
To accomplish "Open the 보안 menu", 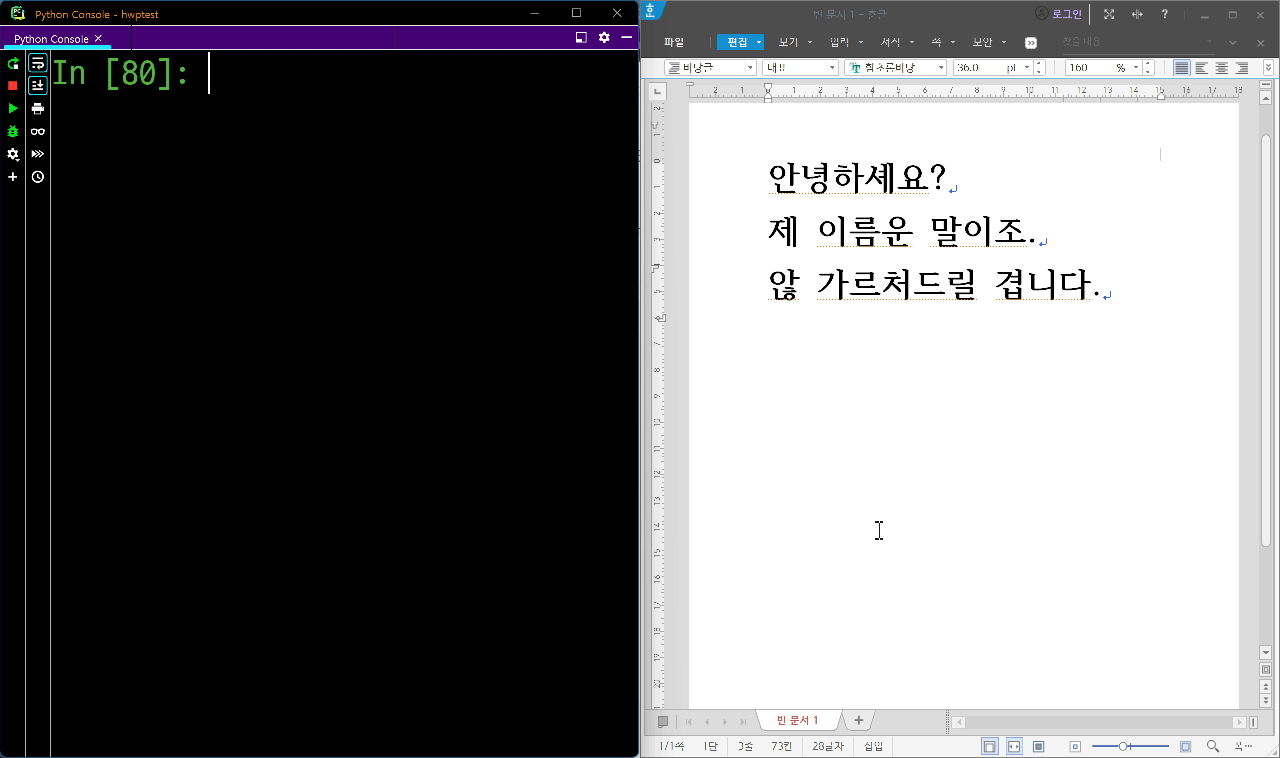I will 982,42.
